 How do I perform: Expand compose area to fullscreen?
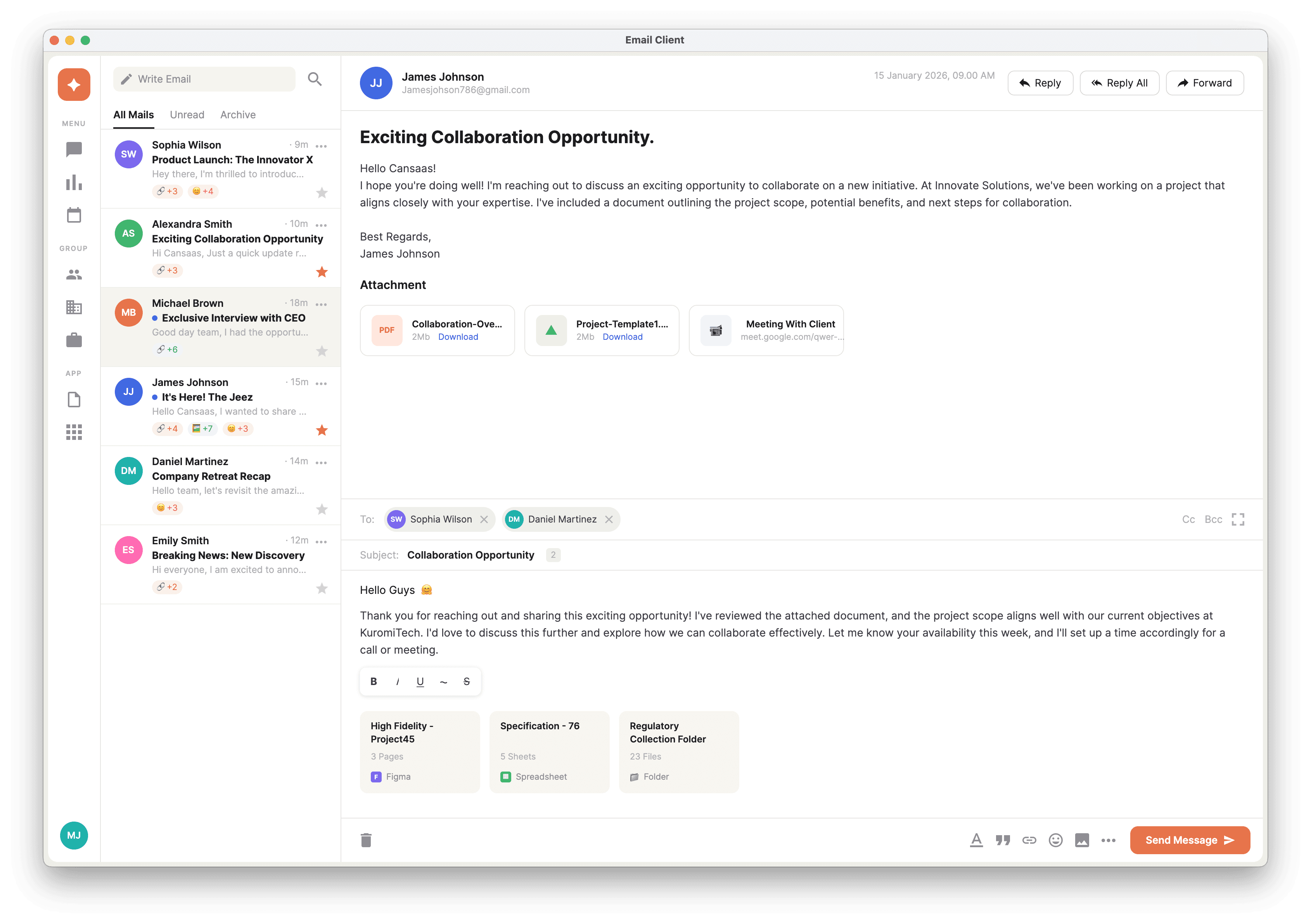pyautogui.click(x=1237, y=519)
